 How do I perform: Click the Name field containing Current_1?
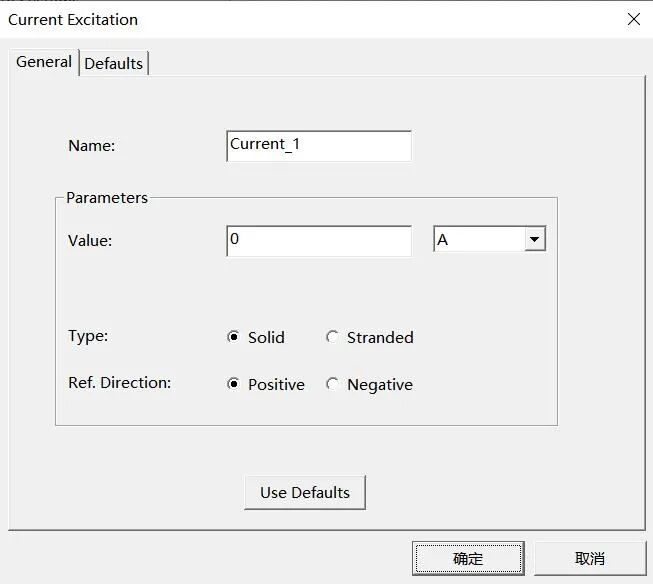coord(319,146)
